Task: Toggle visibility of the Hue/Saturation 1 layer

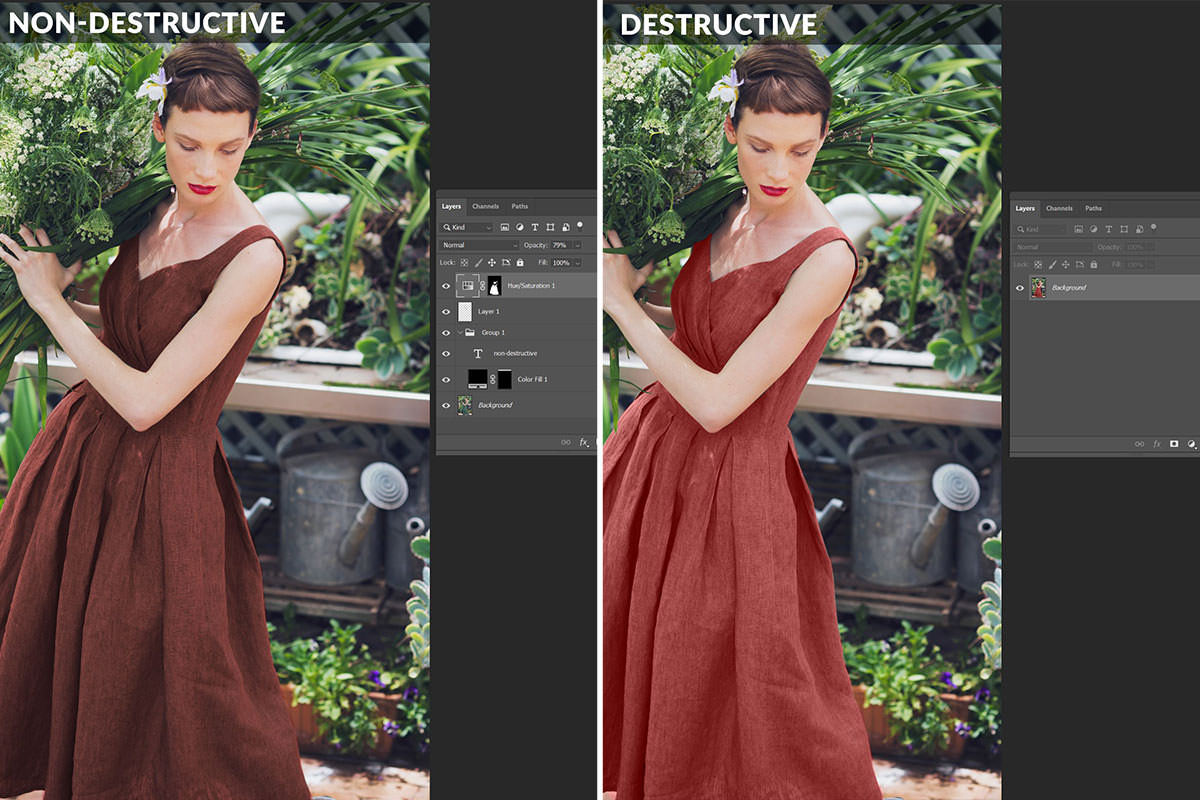Action: (x=447, y=286)
